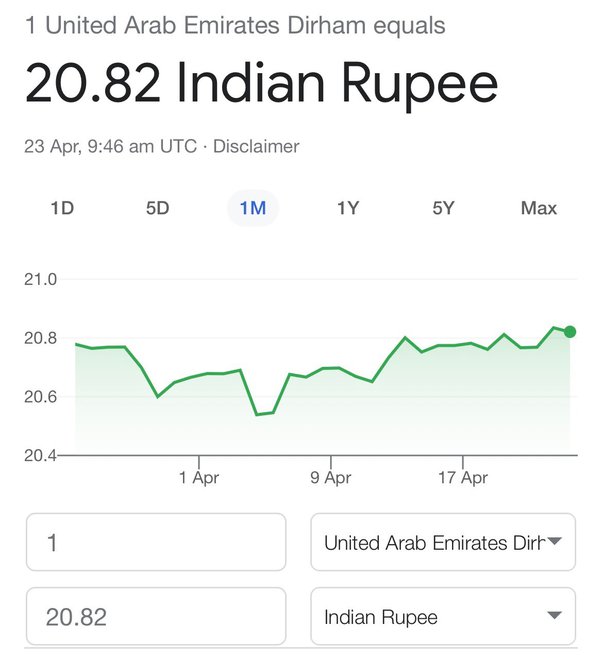Switch to the Max range tab

(x=539, y=208)
